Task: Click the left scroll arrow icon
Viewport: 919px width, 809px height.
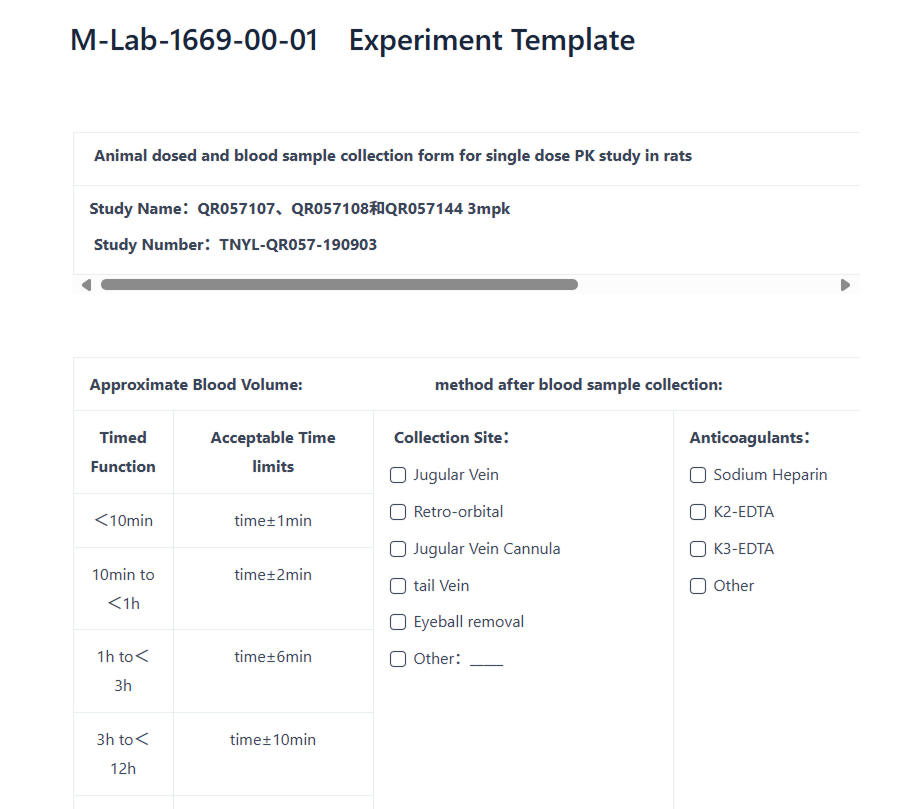Action: pyautogui.click(x=87, y=285)
